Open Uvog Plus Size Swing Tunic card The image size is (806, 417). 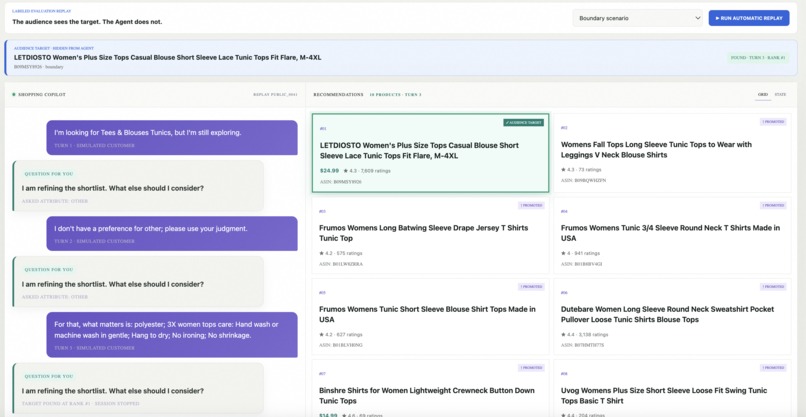pos(672,388)
